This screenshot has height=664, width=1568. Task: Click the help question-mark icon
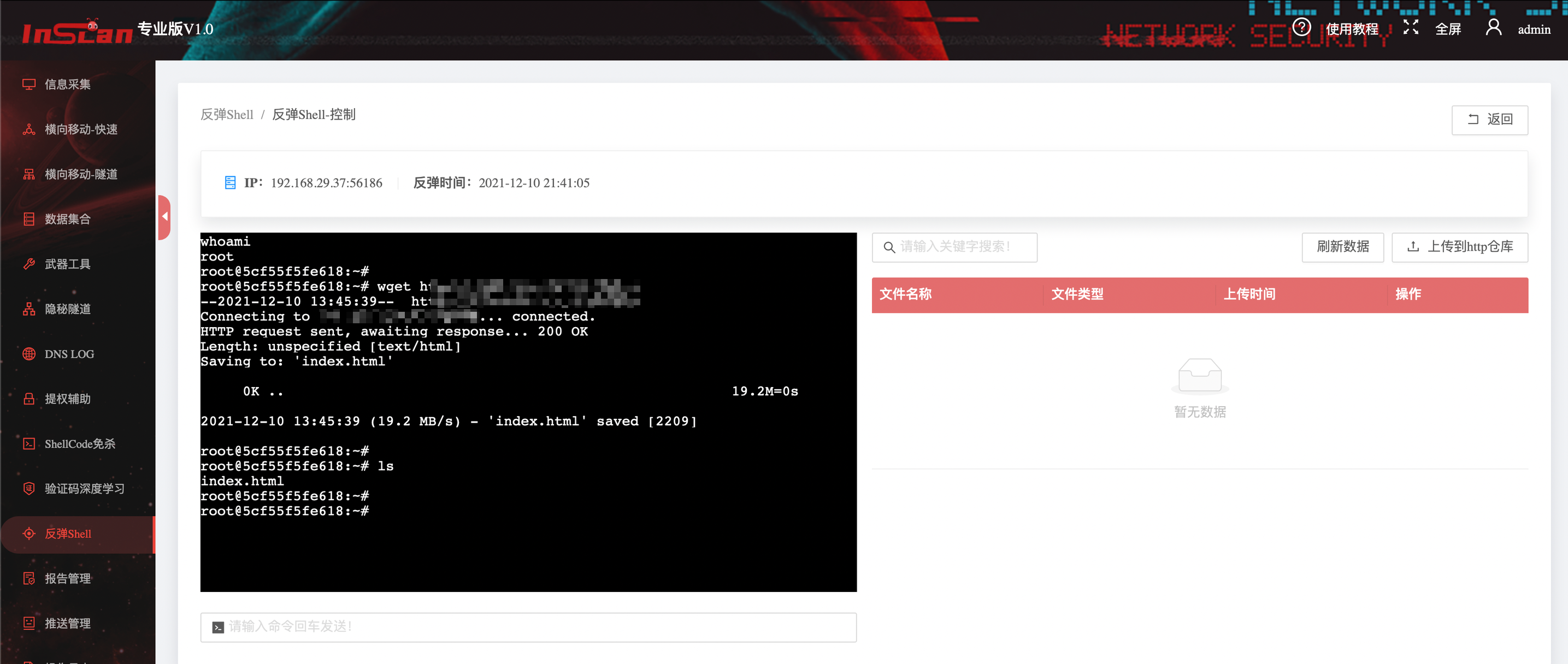(1301, 27)
